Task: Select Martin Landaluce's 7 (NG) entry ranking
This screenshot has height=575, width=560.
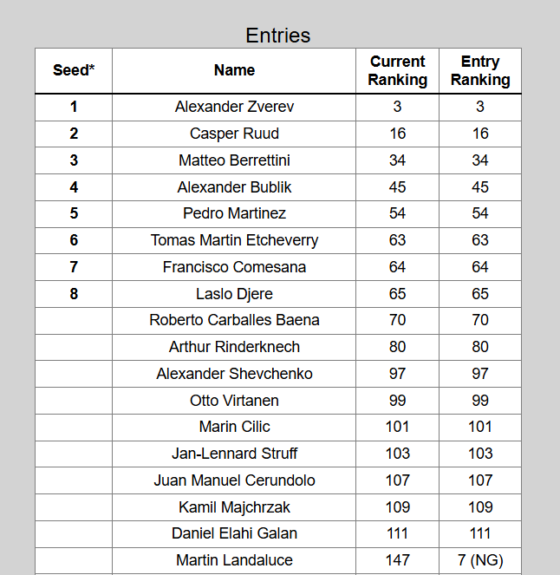Action: click(x=480, y=560)
